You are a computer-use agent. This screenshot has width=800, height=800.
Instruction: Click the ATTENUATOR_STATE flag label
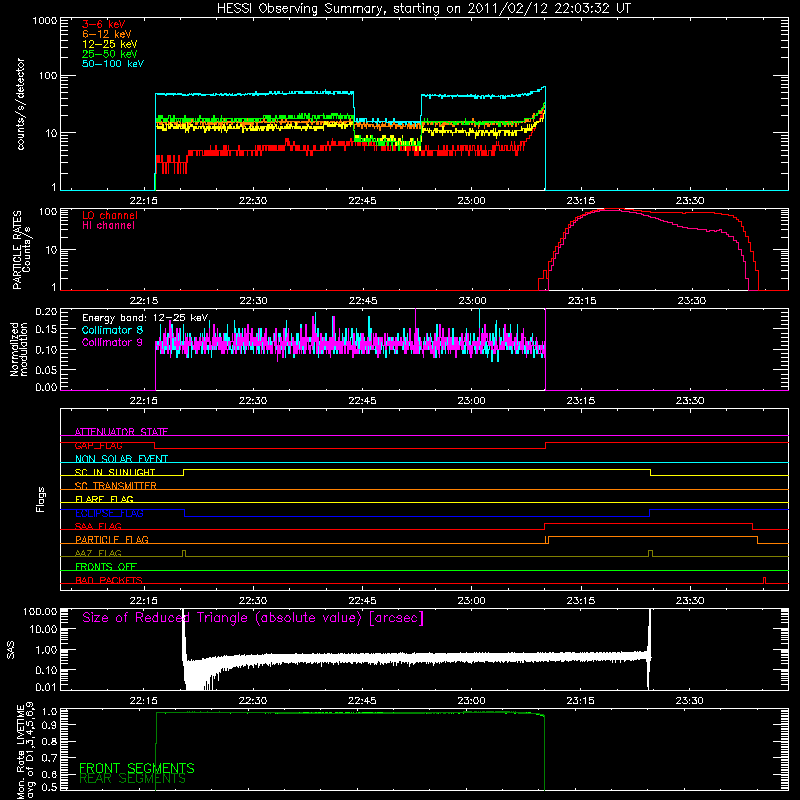tap(121, 432)
